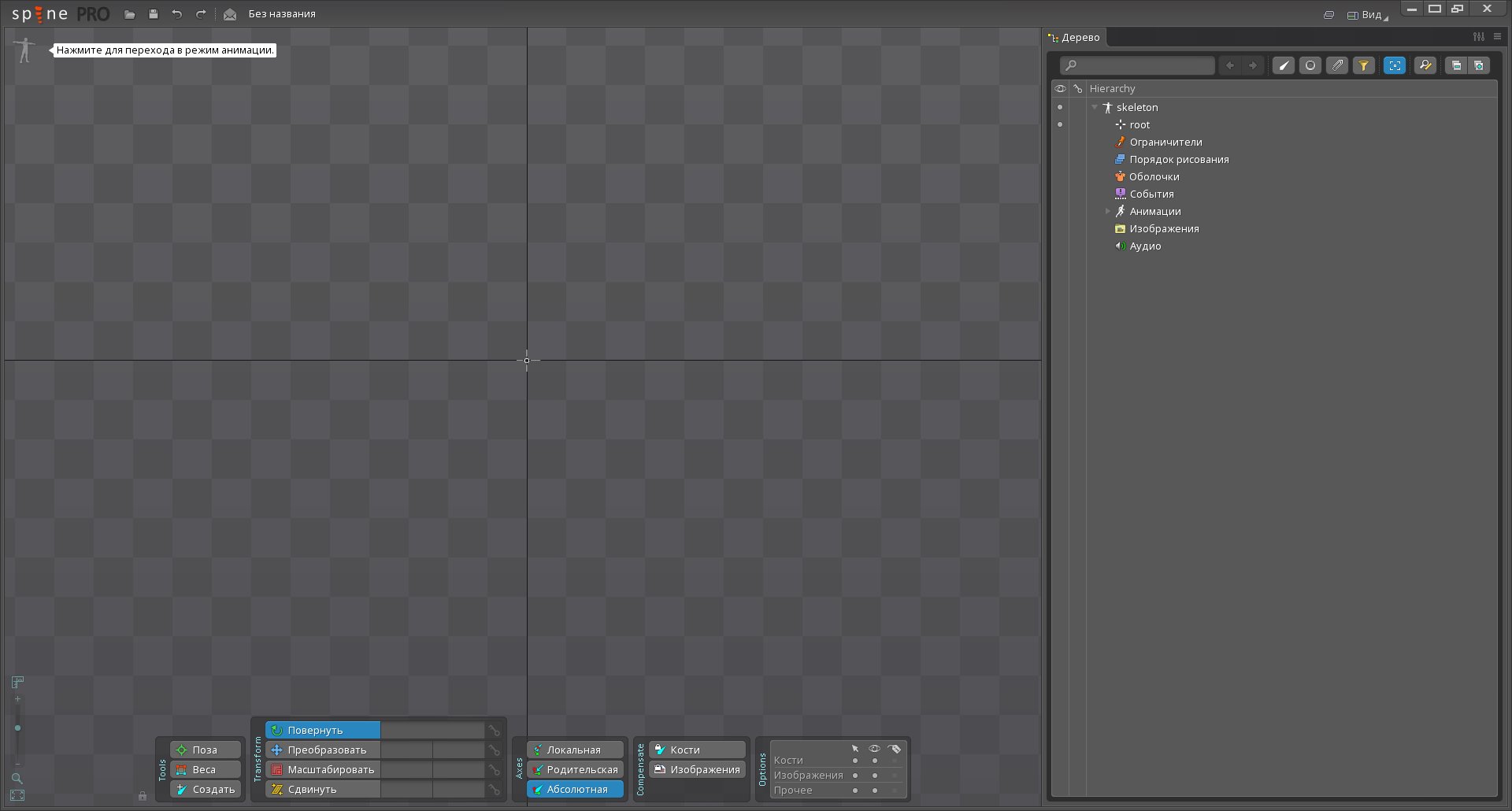The width and height of the screenshot is (1512, 811).
Task: Expand the Анимации node
Action: pos(1107,211)
